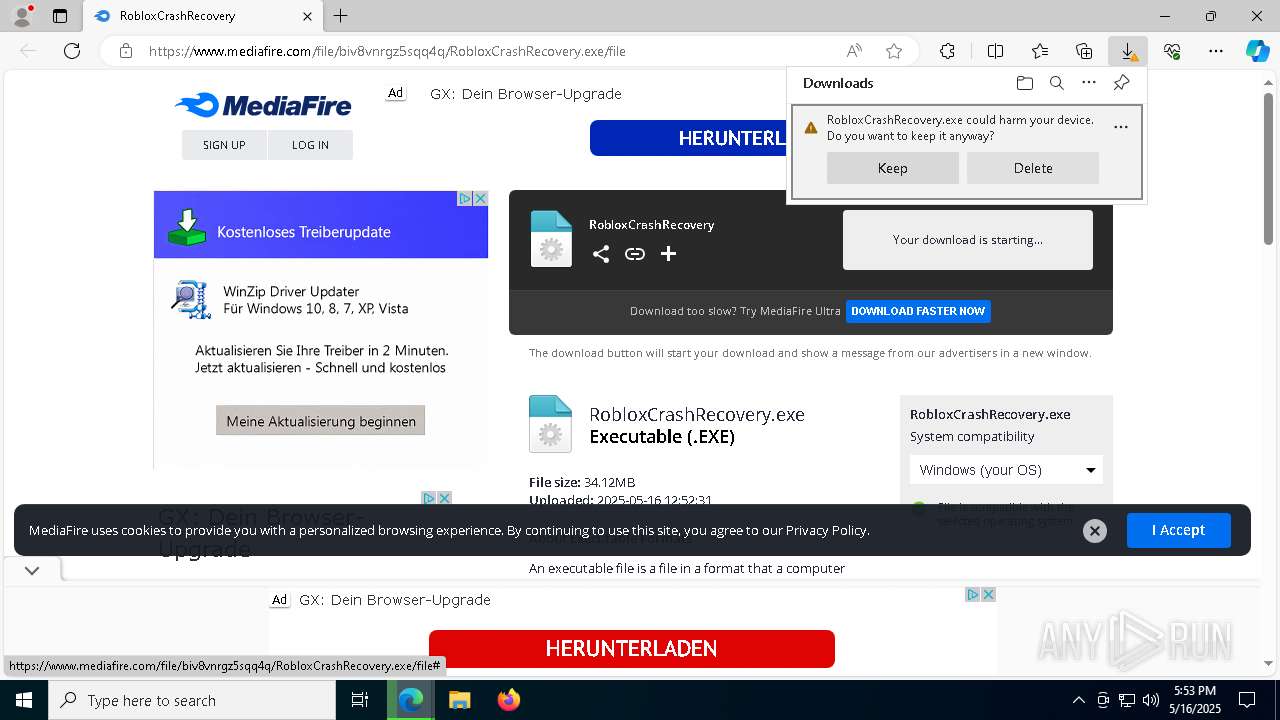This screenshot has height=720, width=1280.
Task: Open AdChoices icon on Treiberupdate ad
Action: tap(465, 198)
